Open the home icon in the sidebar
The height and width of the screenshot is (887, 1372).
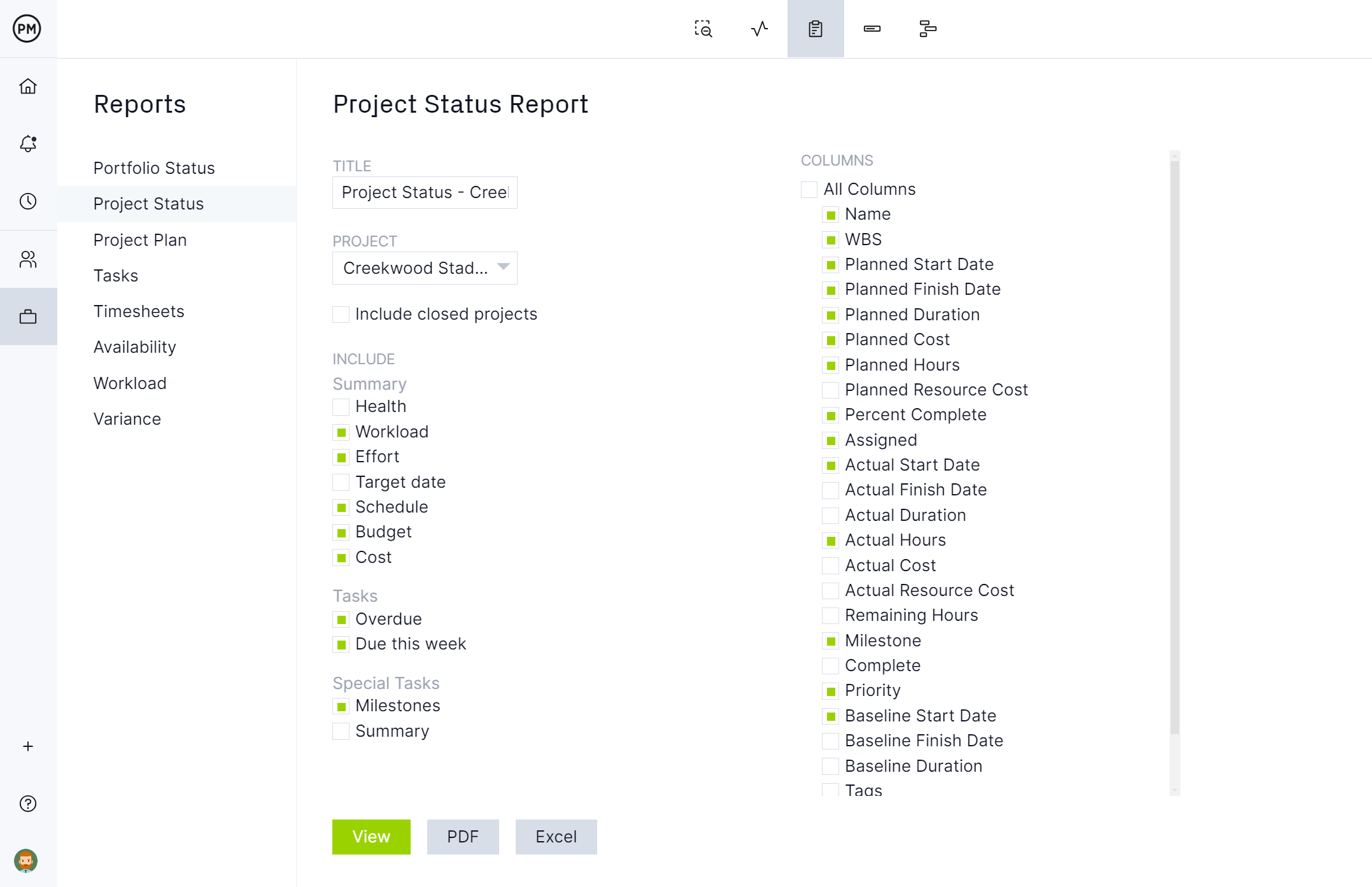coord(28,87)
